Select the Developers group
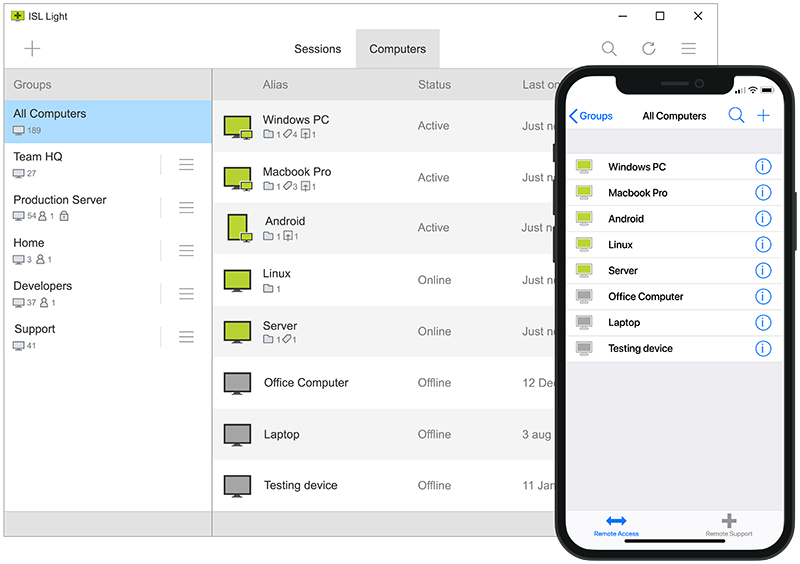This screenshot has width=800, height=564. (x=82, y=293)
